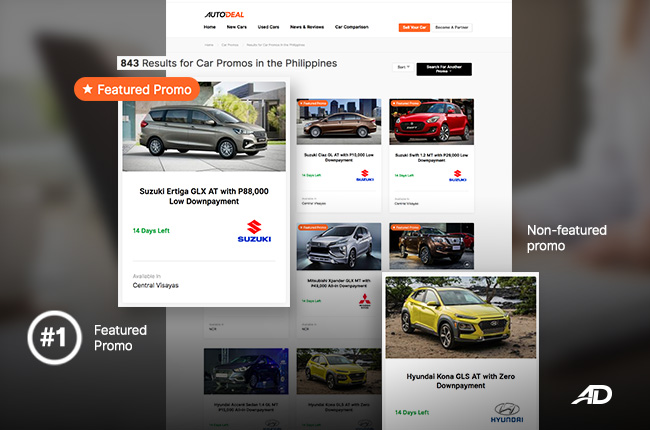Open the Used Cars menu
Viewport: 650px width, 430px height.
click(x=268, y=27)
